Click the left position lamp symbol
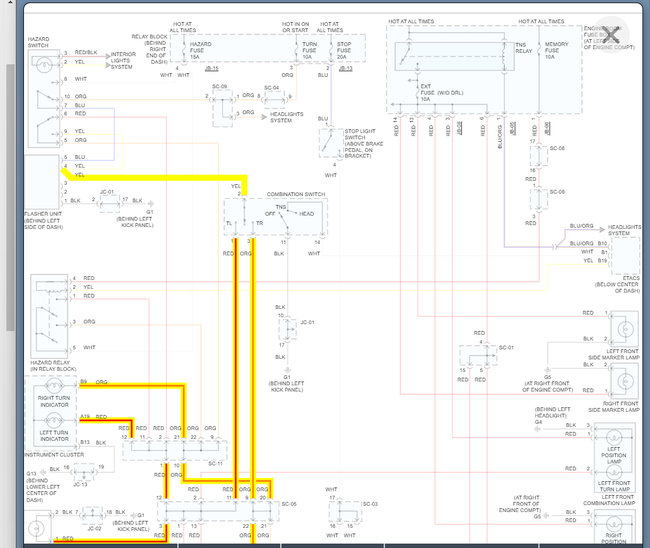650x548 pixels. pyautogui.click(x=612, y=444)
